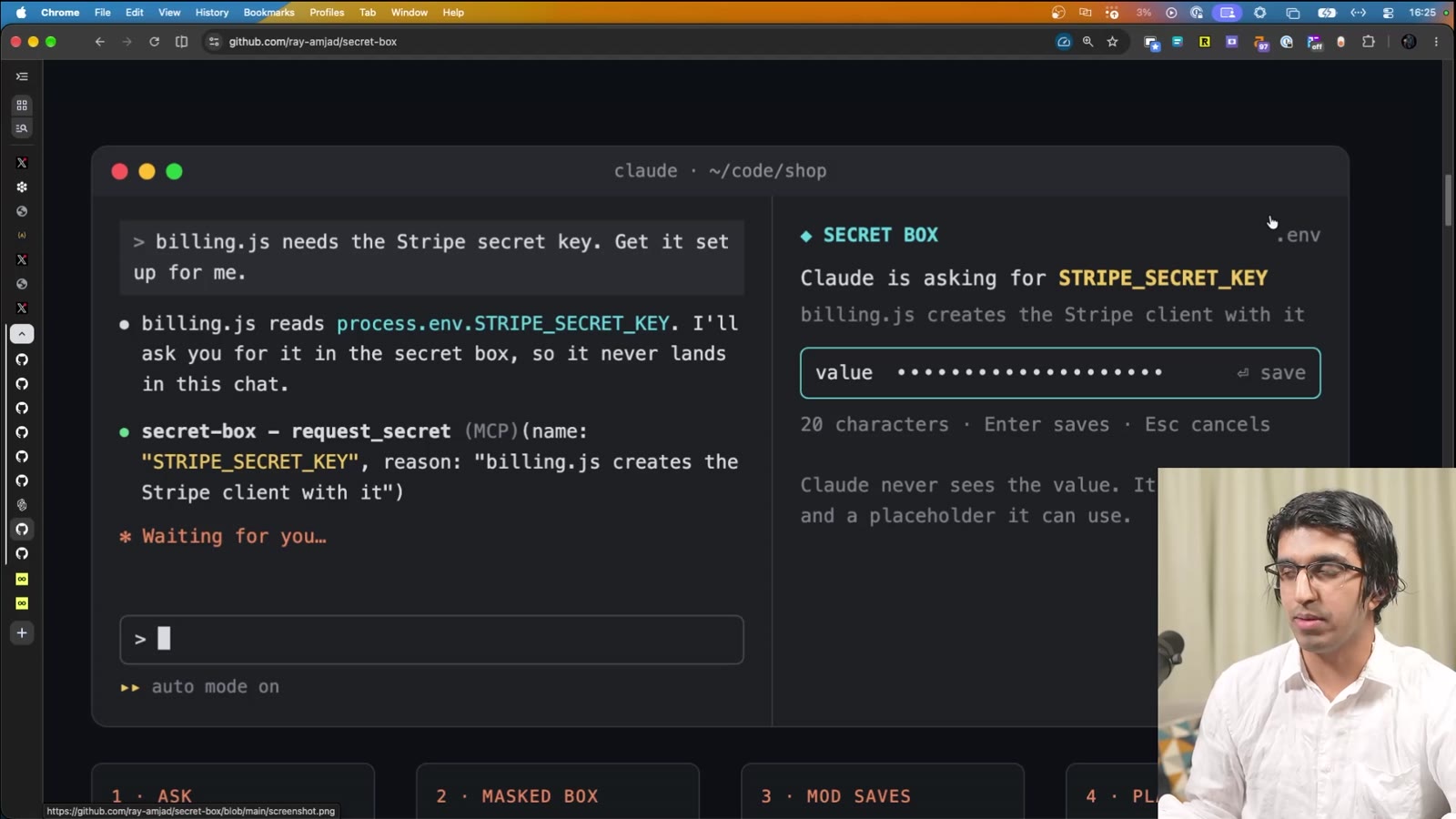The height and width of the screenshot is (819, 1456).
Task: Collapse the vertical tabs sidebar
Action: click(x=22, y=76)
